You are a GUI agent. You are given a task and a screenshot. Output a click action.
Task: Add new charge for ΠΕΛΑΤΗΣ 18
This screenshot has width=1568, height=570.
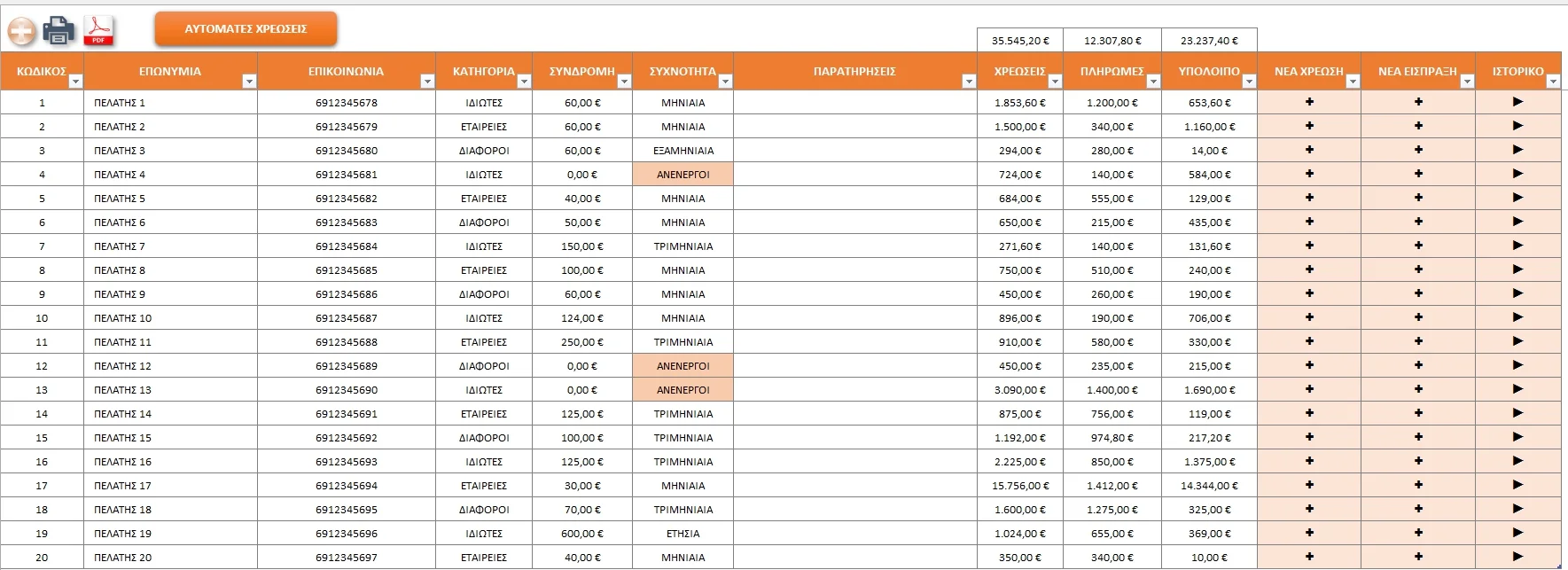coord(1309,509)
